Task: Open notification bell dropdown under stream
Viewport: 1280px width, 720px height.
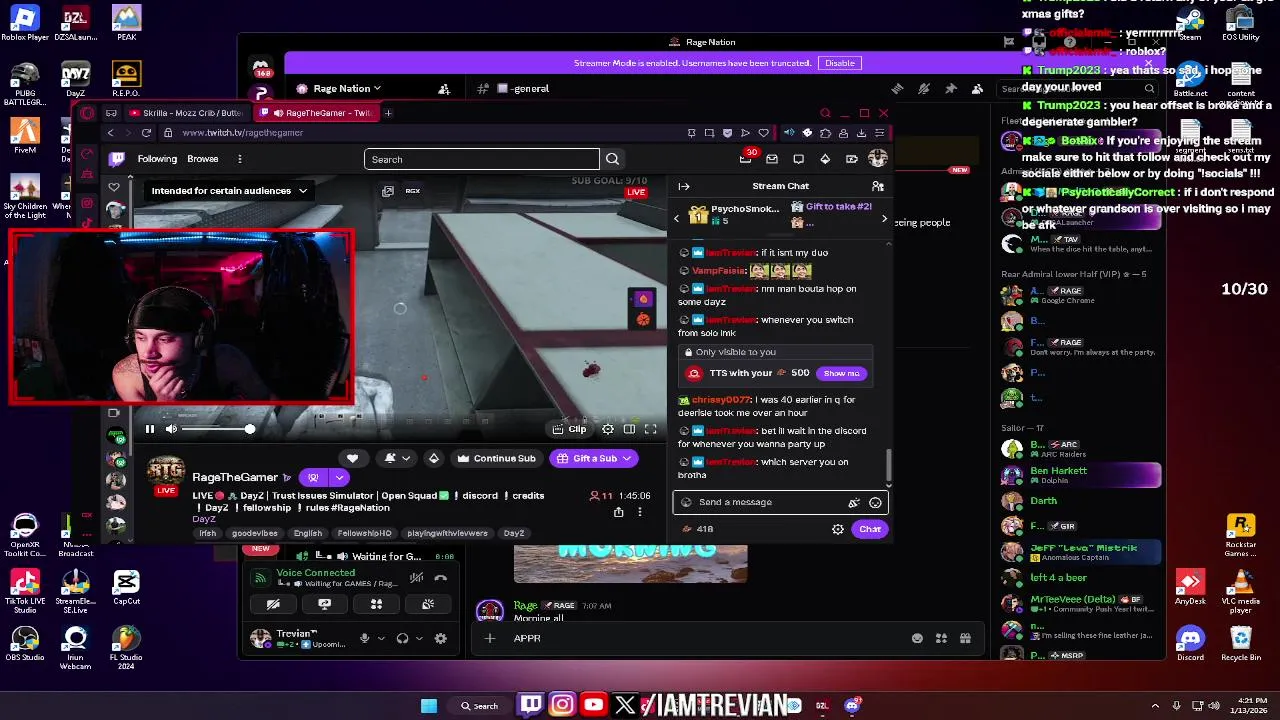Action: click(398, 458)
